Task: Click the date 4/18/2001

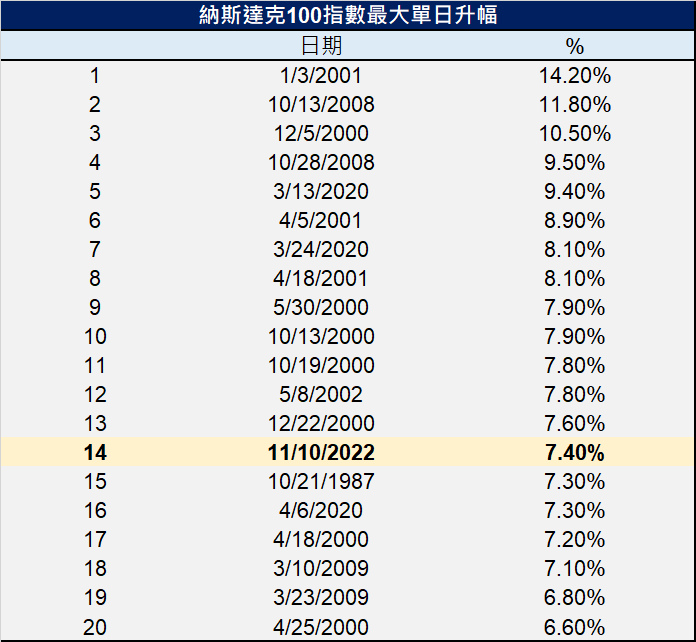Action: (320, 278)
